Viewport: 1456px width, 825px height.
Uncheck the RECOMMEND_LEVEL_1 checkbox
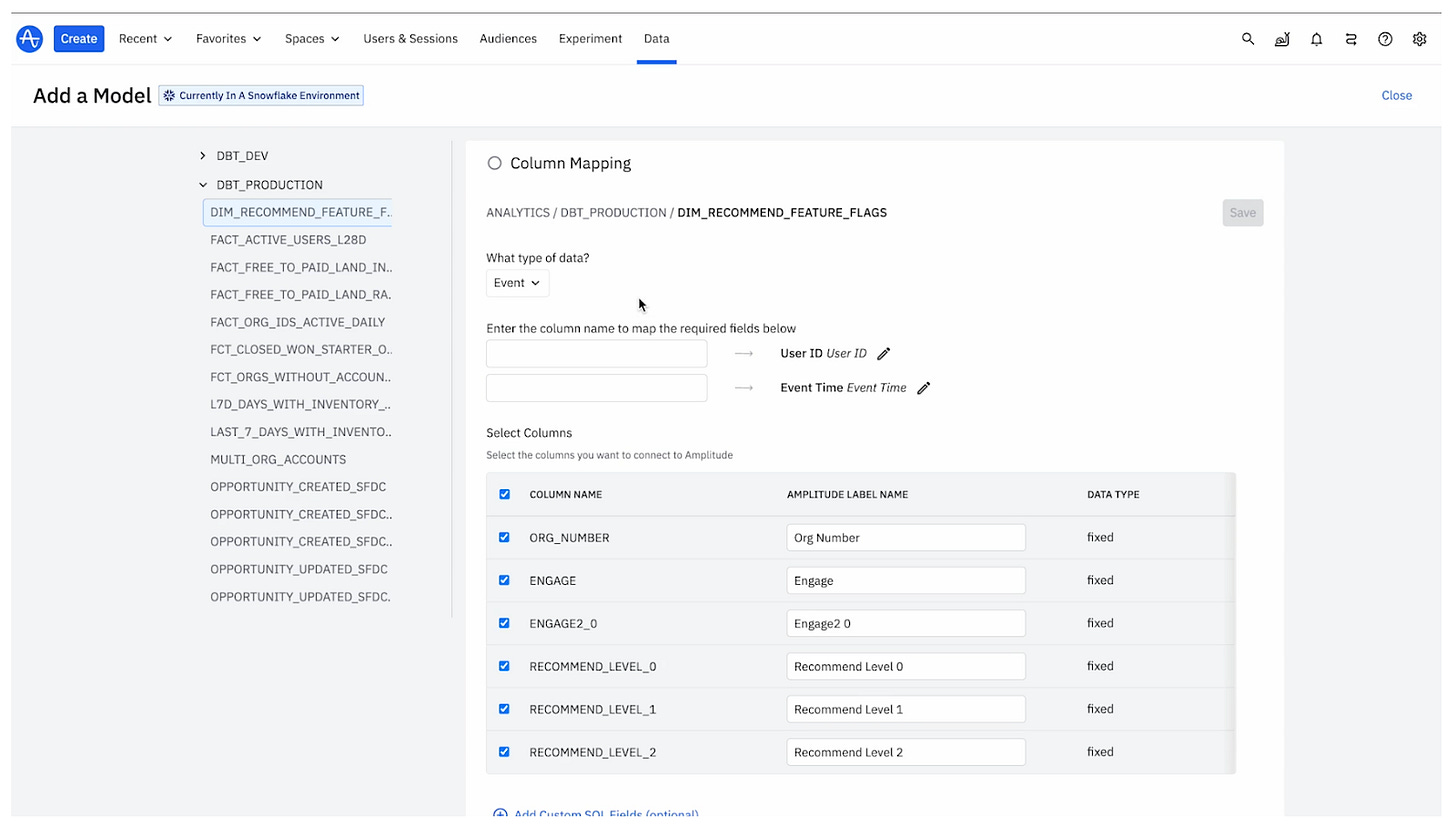click(504, 709)
